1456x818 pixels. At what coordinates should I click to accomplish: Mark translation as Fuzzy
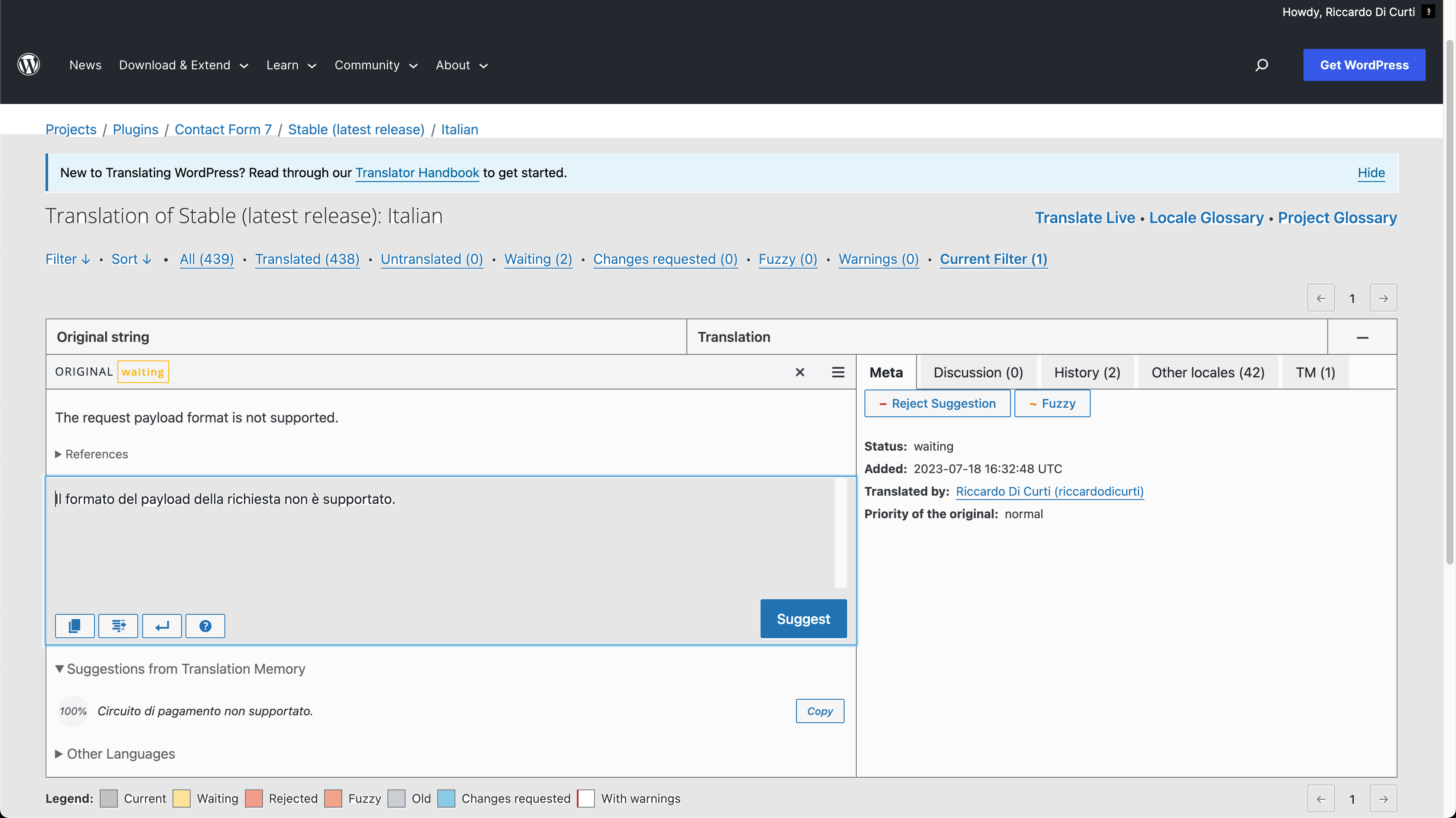coord(1052,404)
